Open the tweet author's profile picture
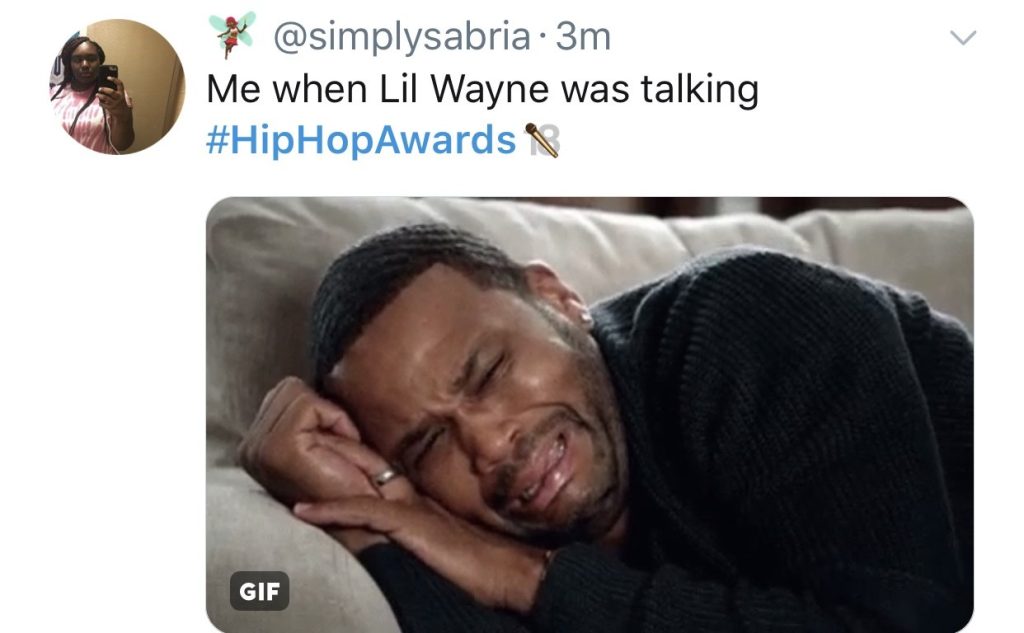This screenshot has width=1024, height=633. [x=118, y=87]
